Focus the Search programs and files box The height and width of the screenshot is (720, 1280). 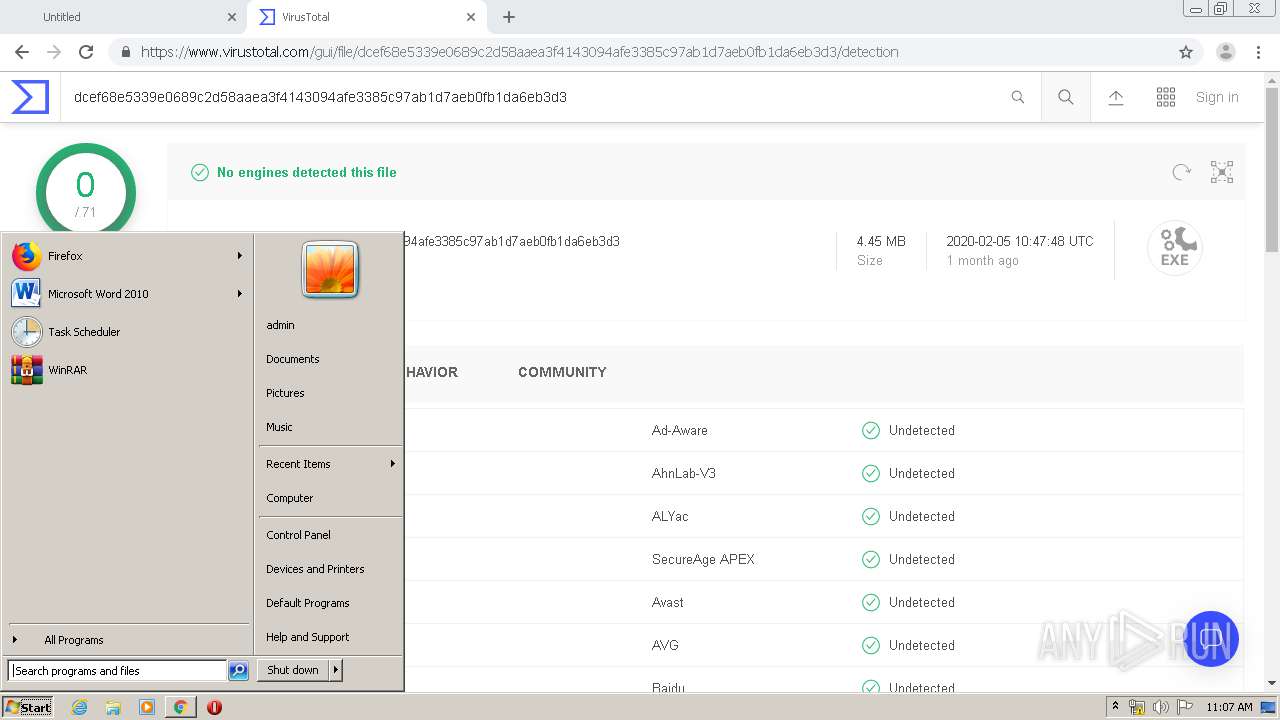(117, 671)
